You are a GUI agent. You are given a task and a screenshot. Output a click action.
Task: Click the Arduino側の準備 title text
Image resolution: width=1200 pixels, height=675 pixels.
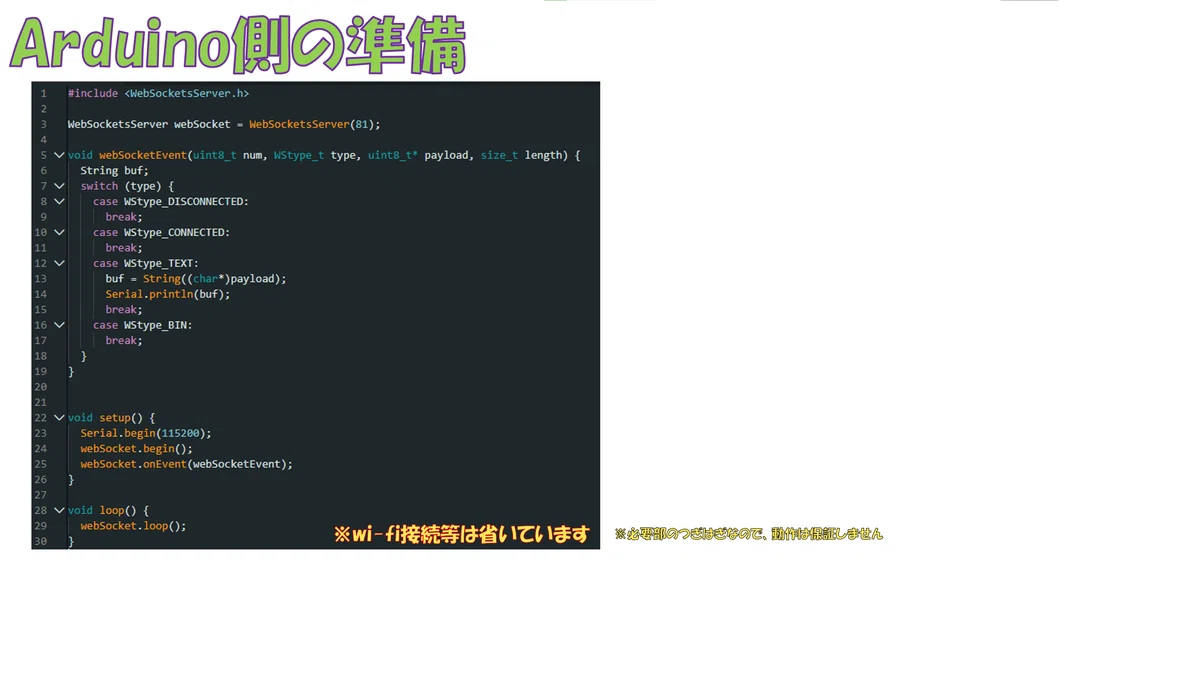pos(238,46)
